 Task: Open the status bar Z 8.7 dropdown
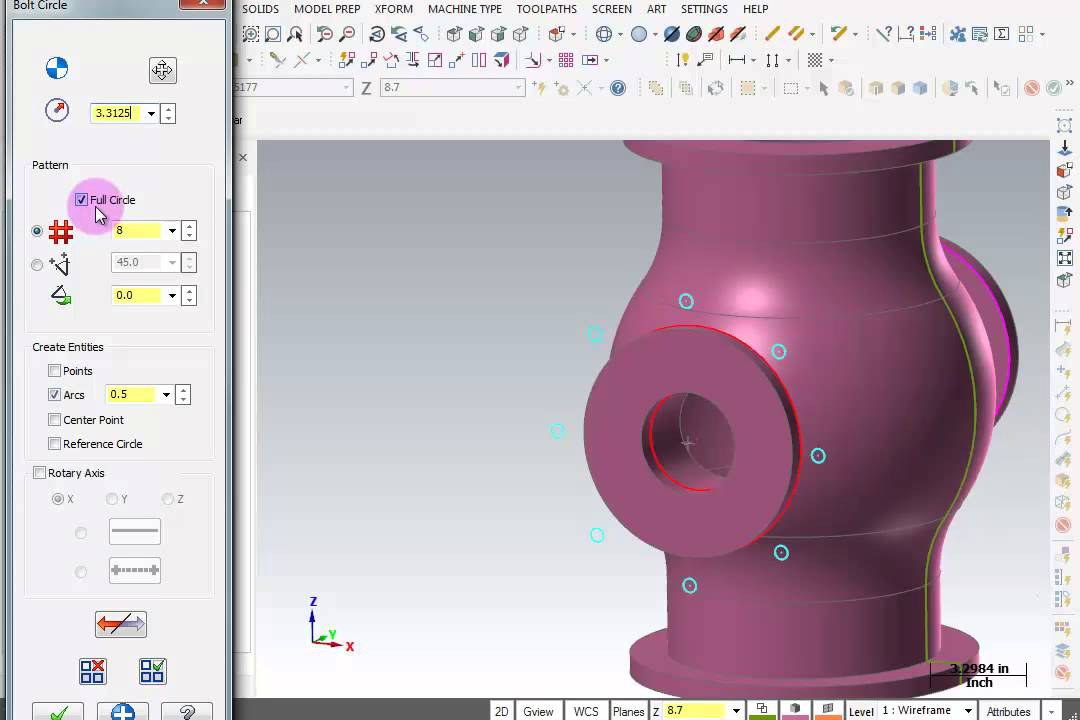pos(736,710)
